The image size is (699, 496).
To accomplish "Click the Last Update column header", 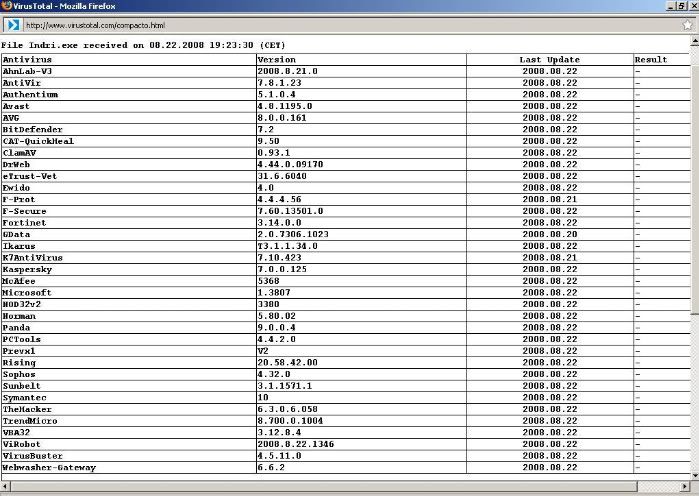I will (550, 59).
